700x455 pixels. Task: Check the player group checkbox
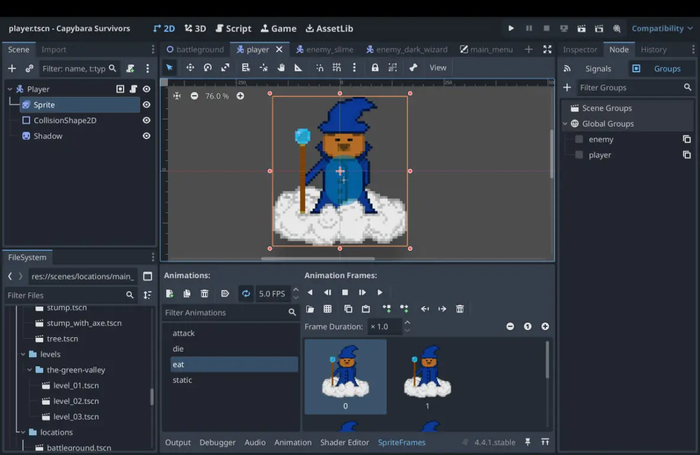579,155
